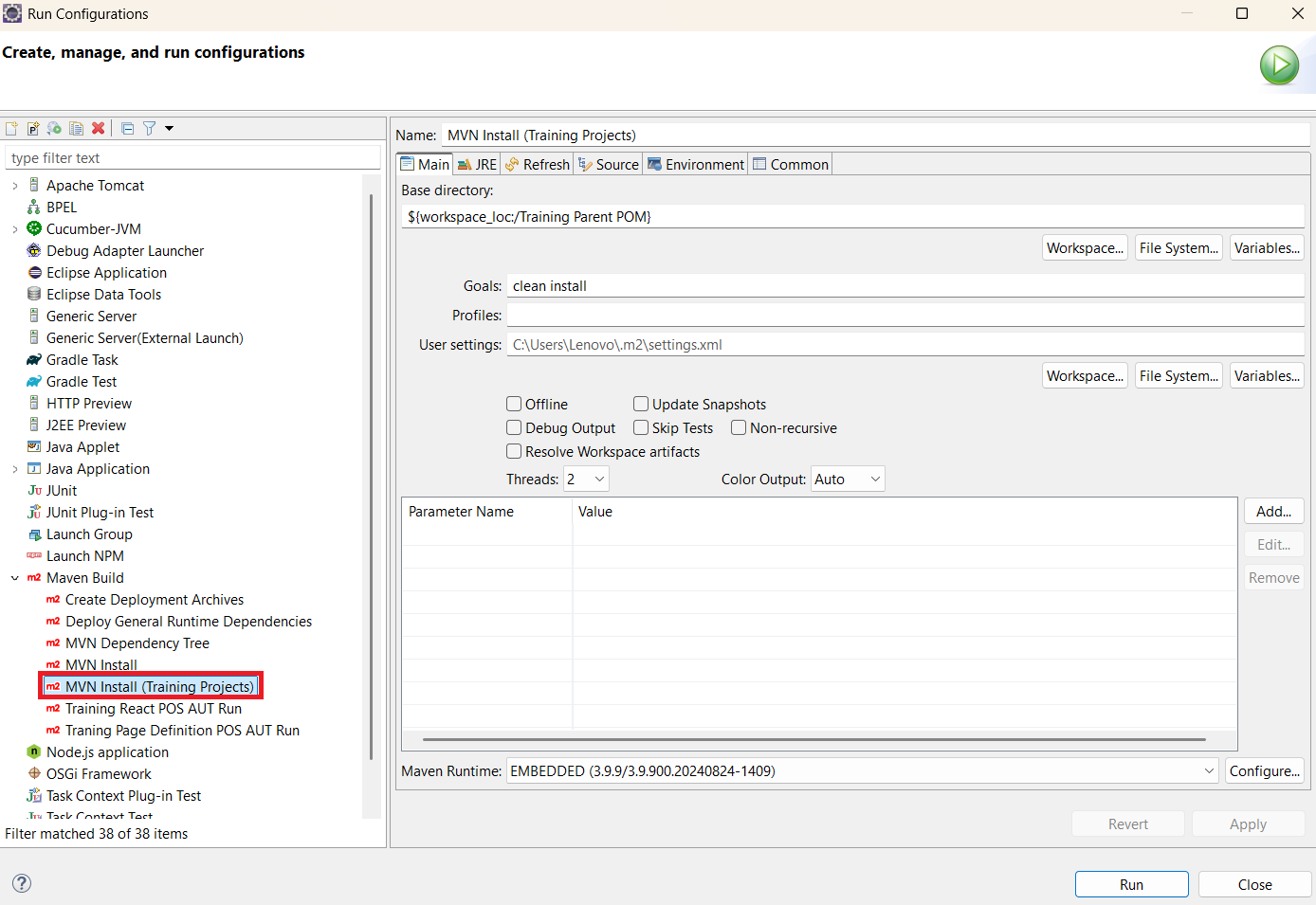The width and height of the screenshot is (1316, 905).
Task: Select the Apache Tomcat configuration type
Action: (95, 186)
